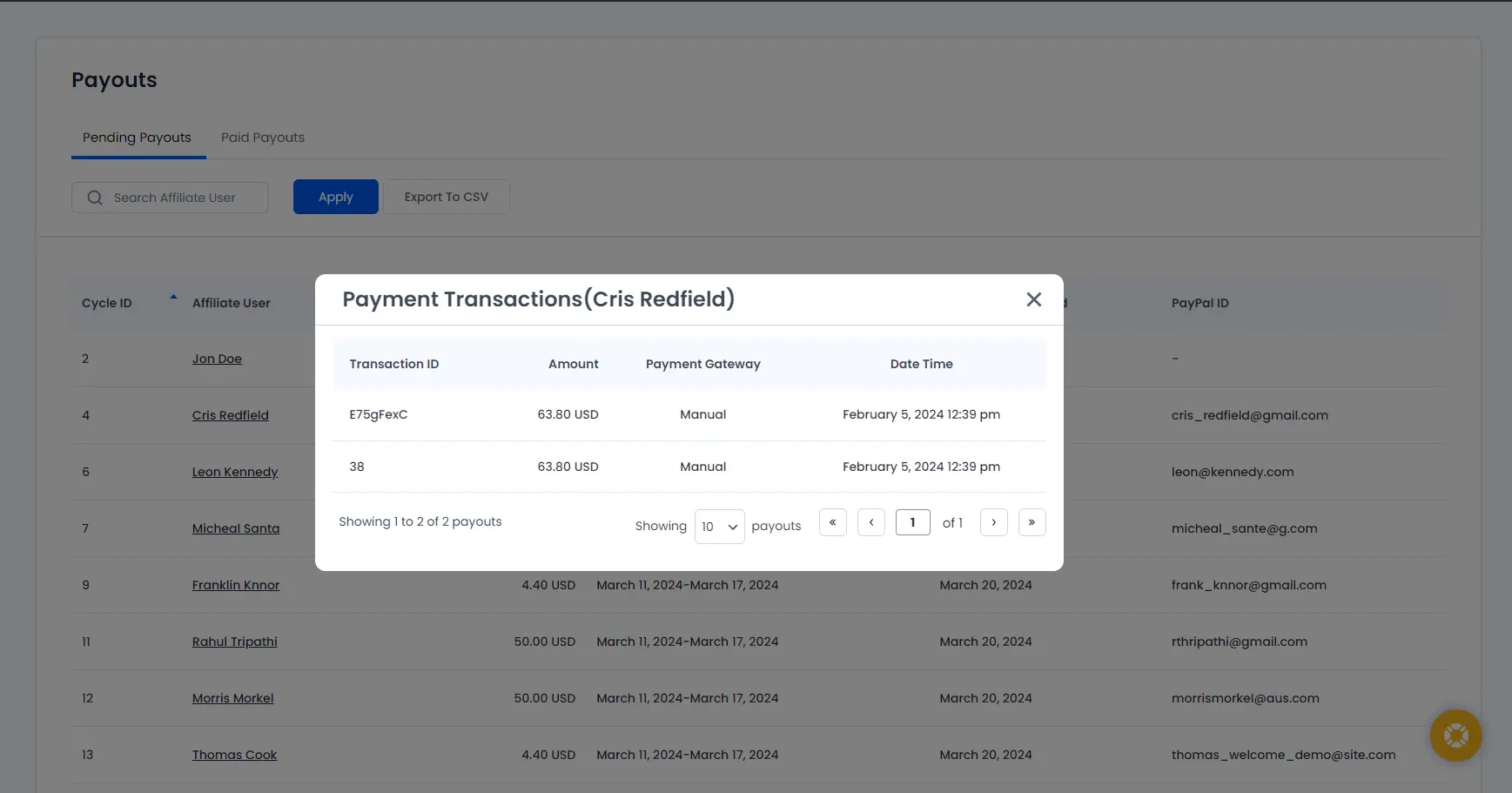Click the PayPal ID column header
Viewport: 1512px width, 793px height.
coord(1200,303)
